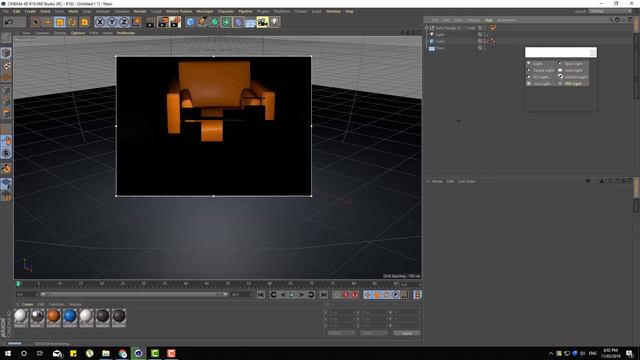Select the Move tool
The height and width of the screenshot is (360, 640).
[48, 22]
